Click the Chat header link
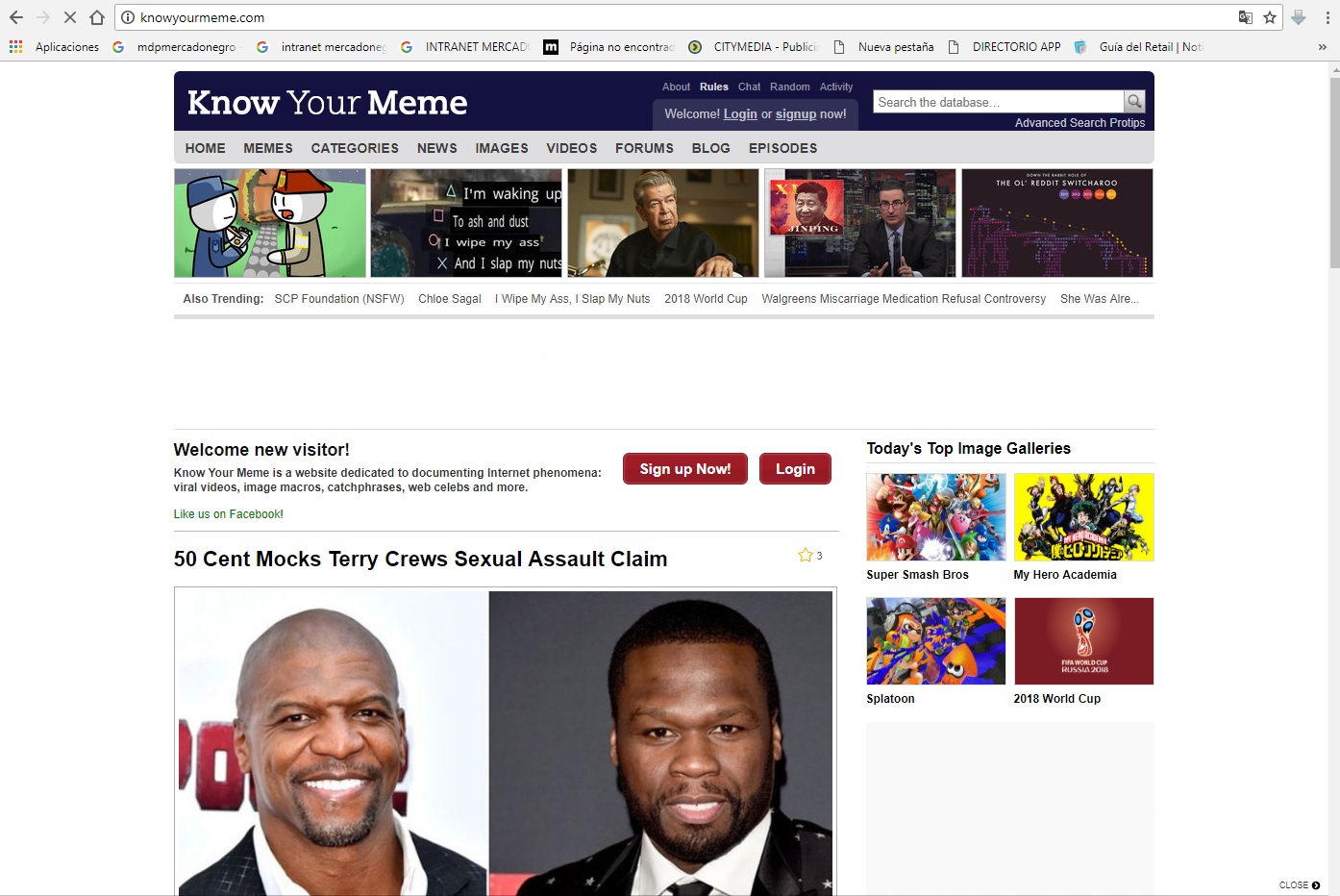The height and width of the screenshot is (896, 1340). click(749, 87)
